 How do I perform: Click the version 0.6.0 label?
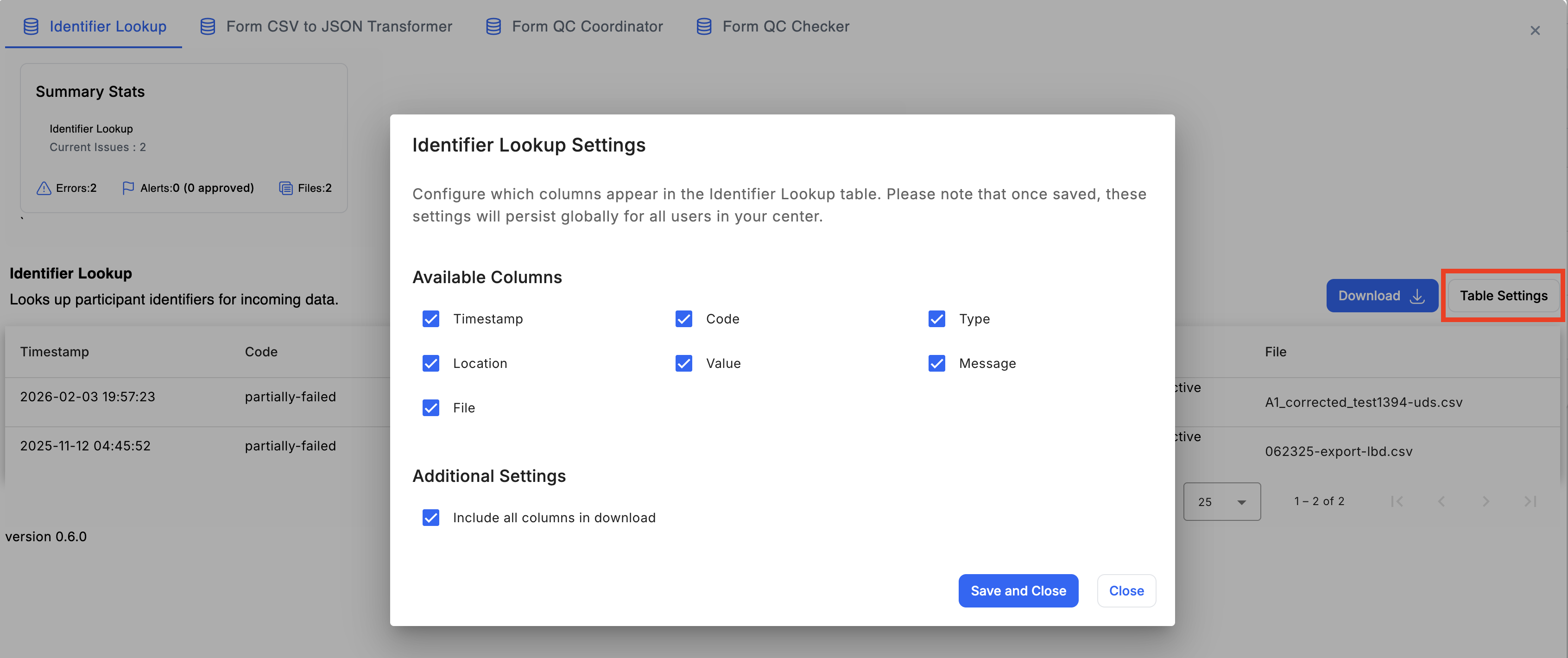[46, 537]
